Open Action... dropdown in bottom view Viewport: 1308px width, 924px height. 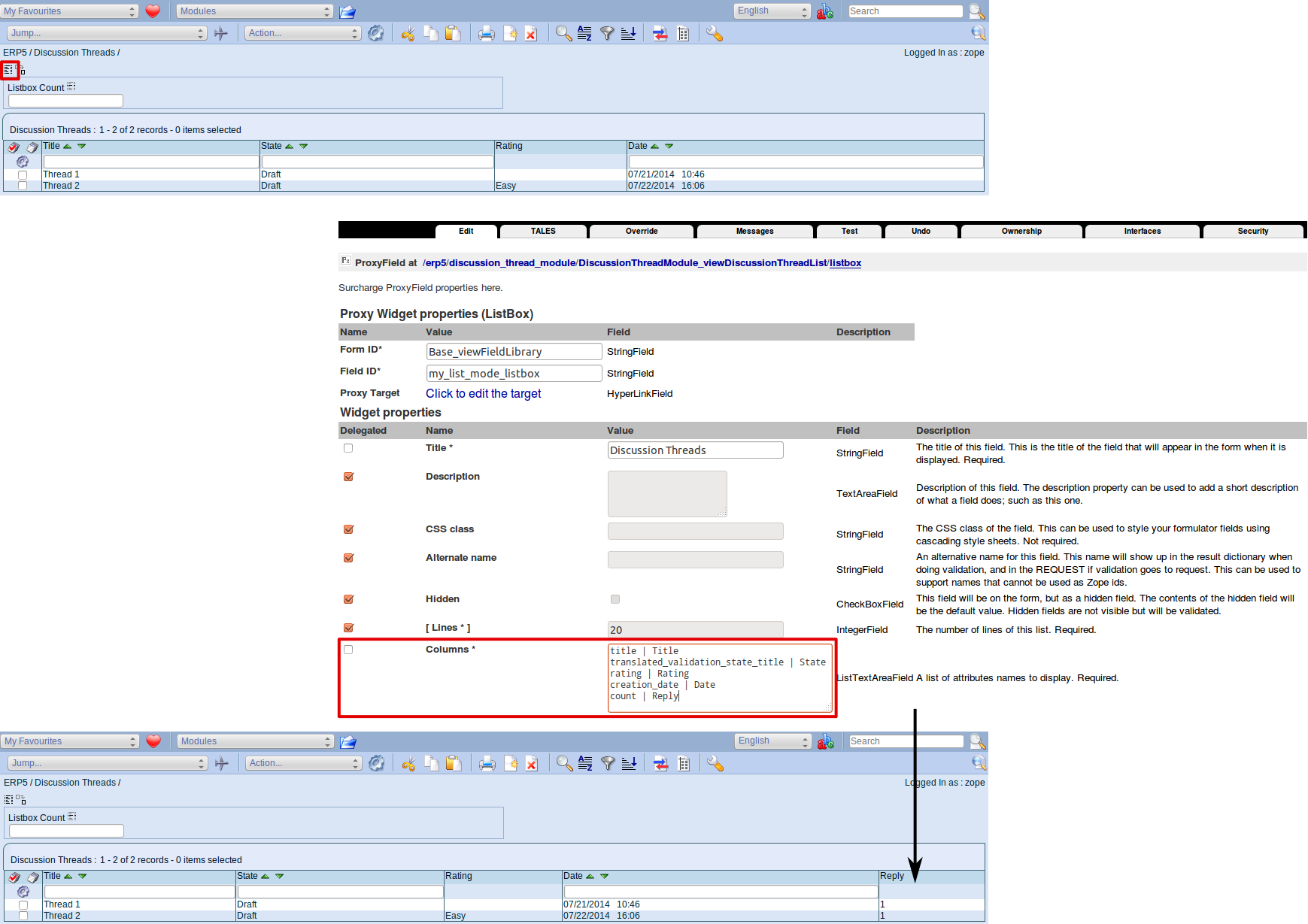[304, 763]
